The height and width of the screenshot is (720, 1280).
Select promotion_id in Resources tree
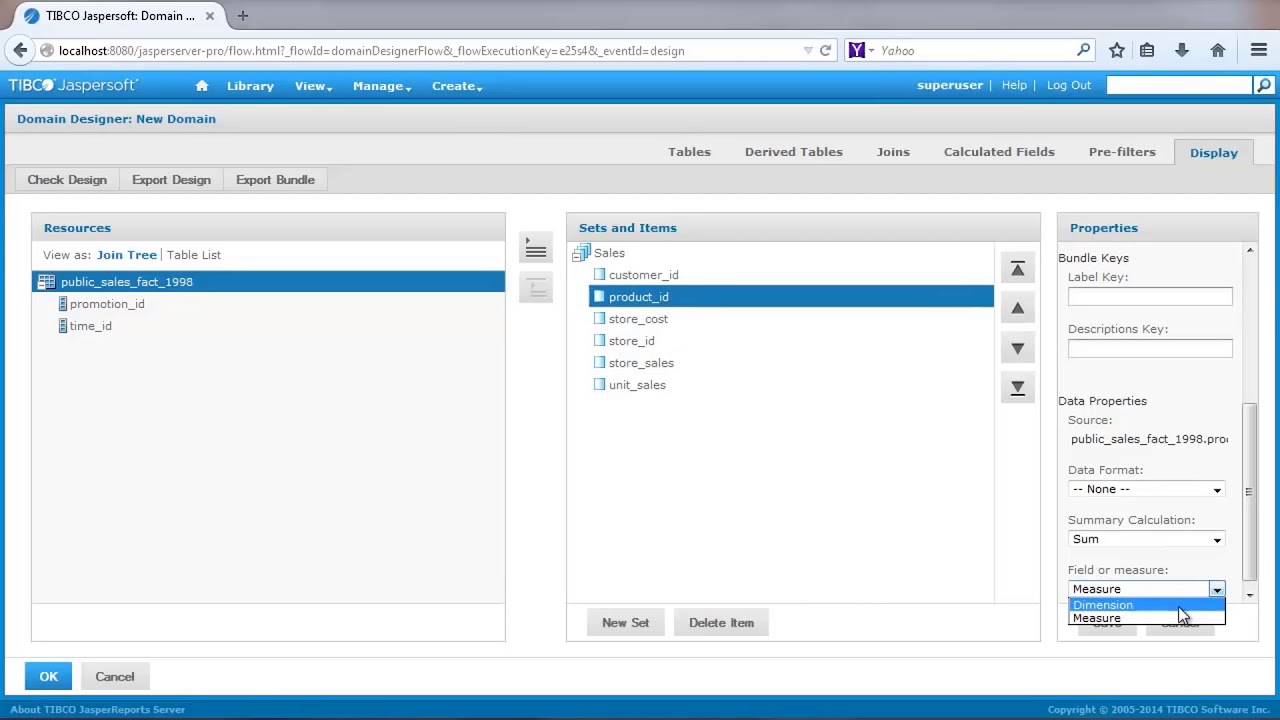coord(107,304)
